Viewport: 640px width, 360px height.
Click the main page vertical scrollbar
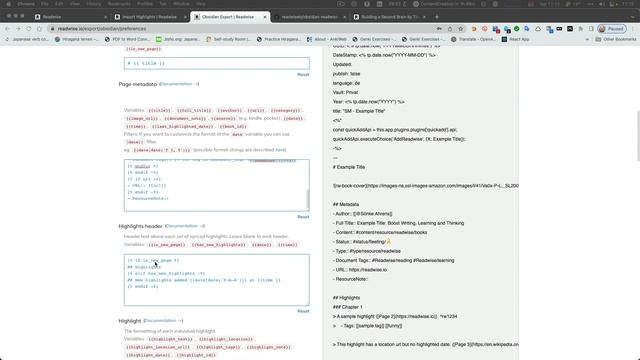click(x=638, y=137)
